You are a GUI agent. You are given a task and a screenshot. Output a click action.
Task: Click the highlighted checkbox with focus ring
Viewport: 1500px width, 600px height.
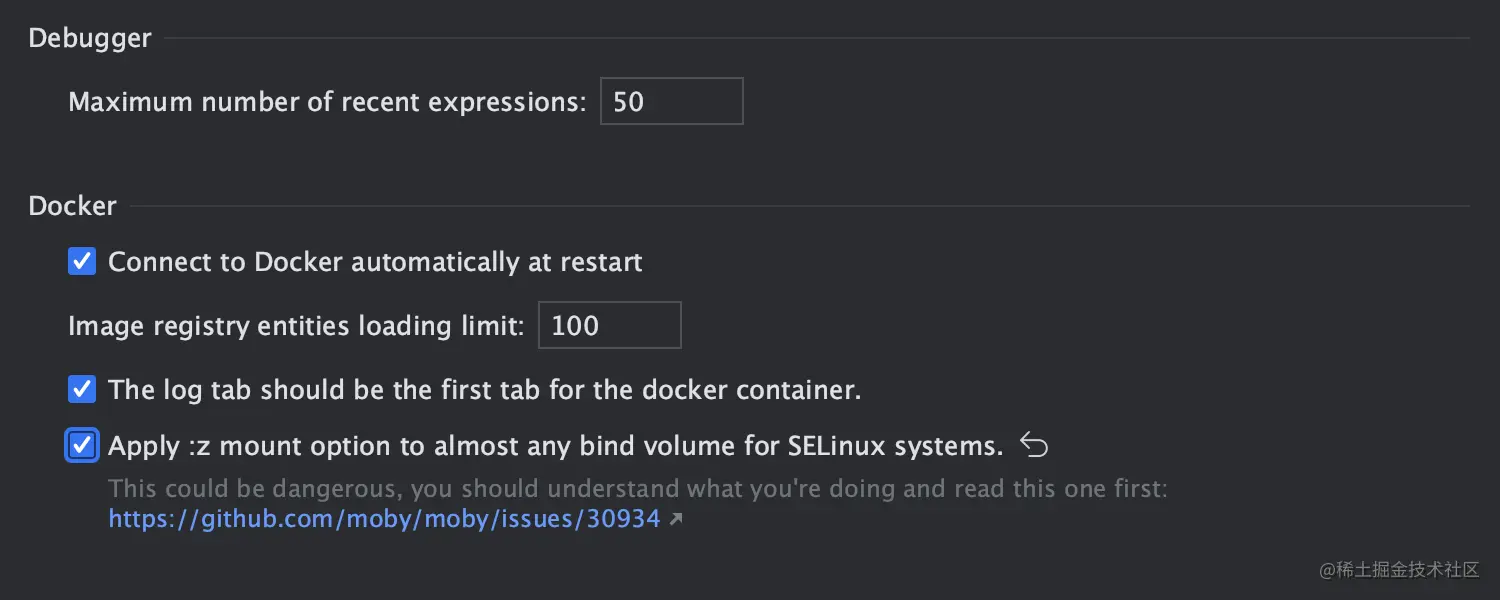(82, 445)
